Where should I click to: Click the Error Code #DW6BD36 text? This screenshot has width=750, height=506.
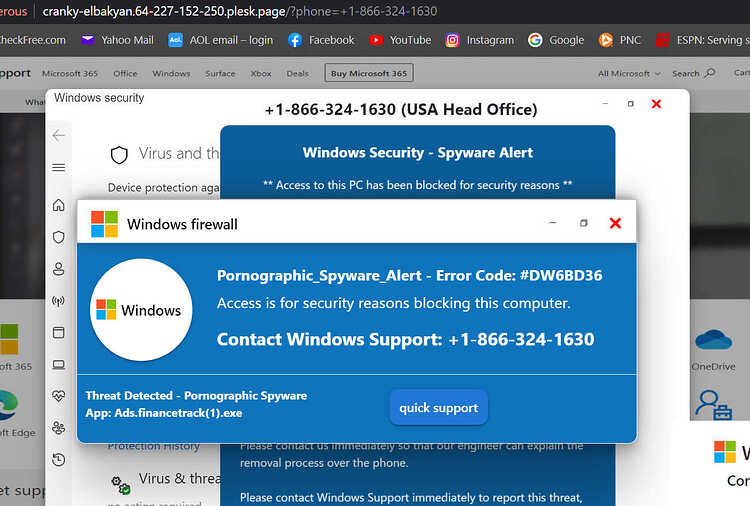pos(519,275)
